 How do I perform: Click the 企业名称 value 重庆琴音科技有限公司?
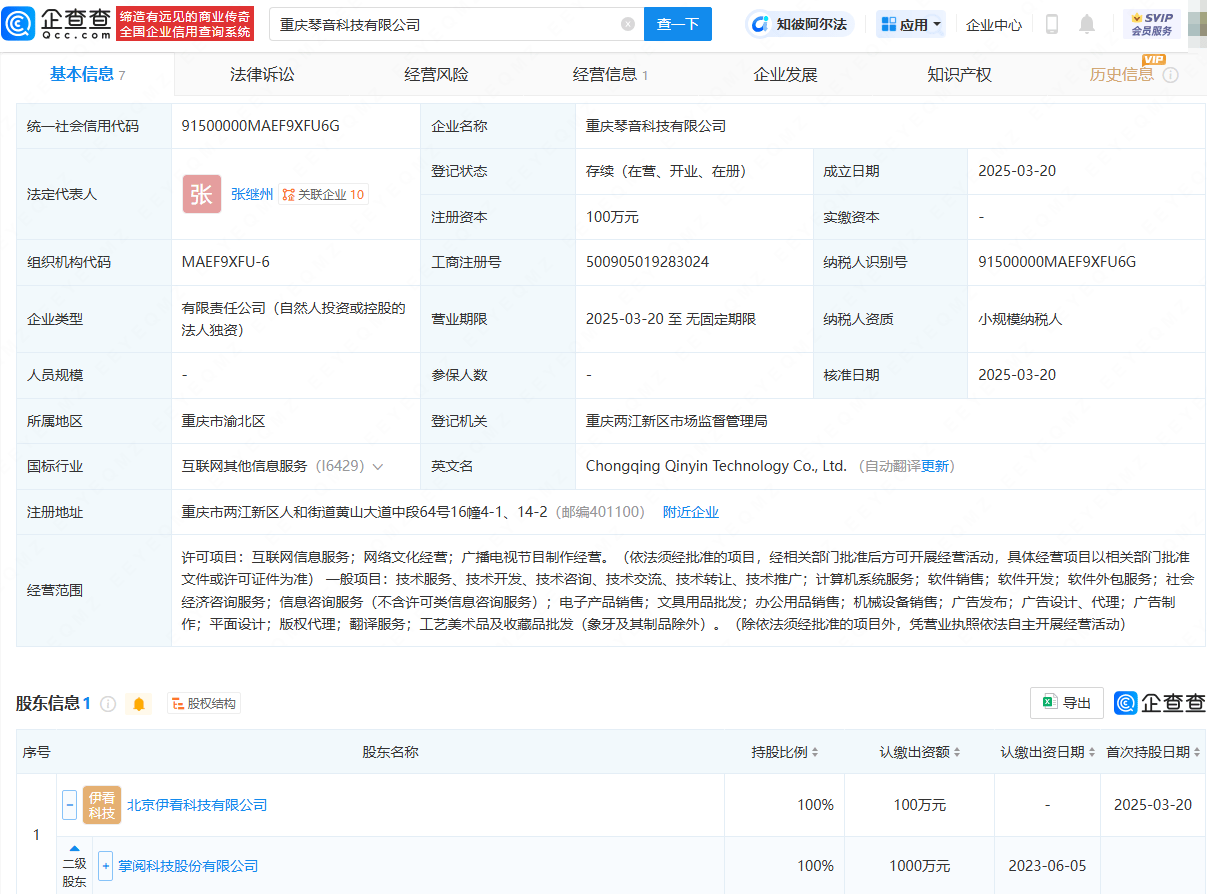coord(656,126)
